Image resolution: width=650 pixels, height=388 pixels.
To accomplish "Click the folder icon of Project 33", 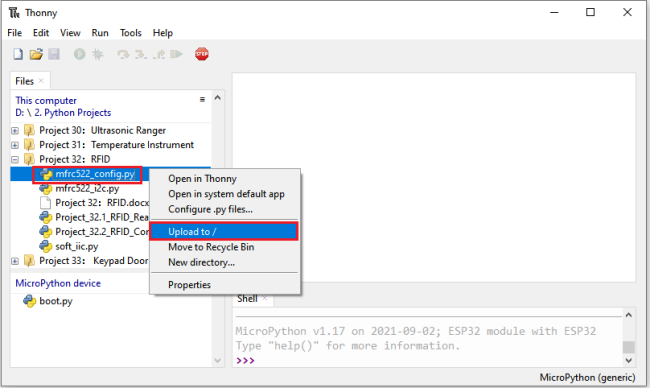I will coord(29,261).
